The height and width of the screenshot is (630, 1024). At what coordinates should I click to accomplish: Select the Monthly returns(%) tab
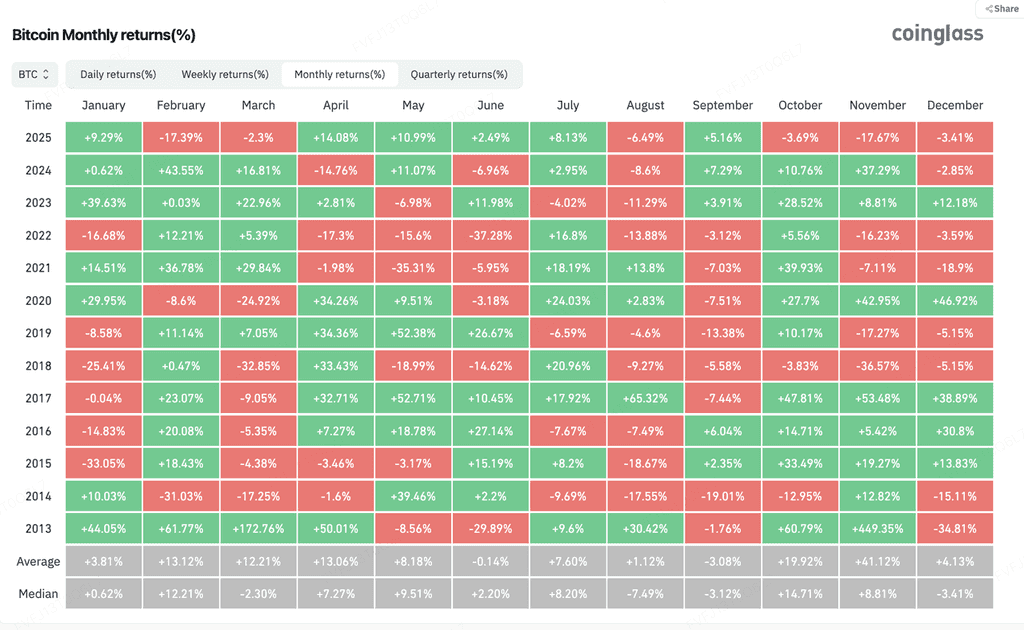coord(340,74)
